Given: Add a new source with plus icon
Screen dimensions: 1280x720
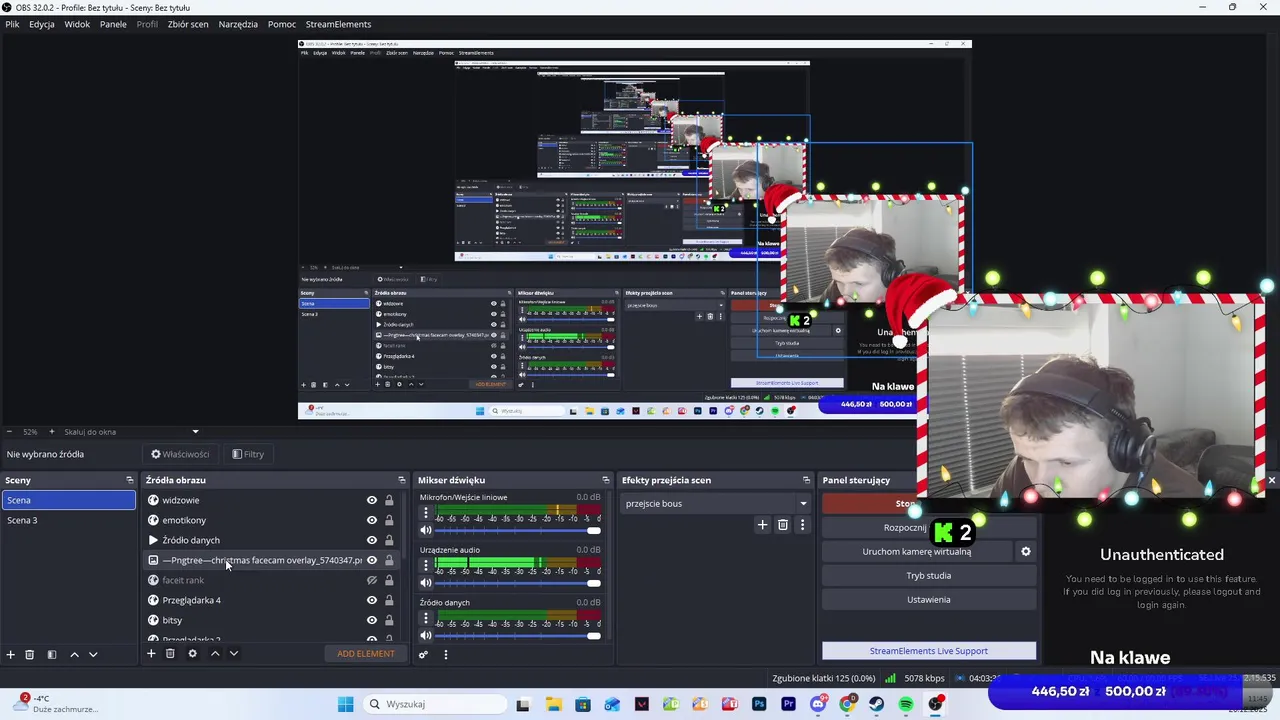Looking at the screenshot, I should coord(151,654).
